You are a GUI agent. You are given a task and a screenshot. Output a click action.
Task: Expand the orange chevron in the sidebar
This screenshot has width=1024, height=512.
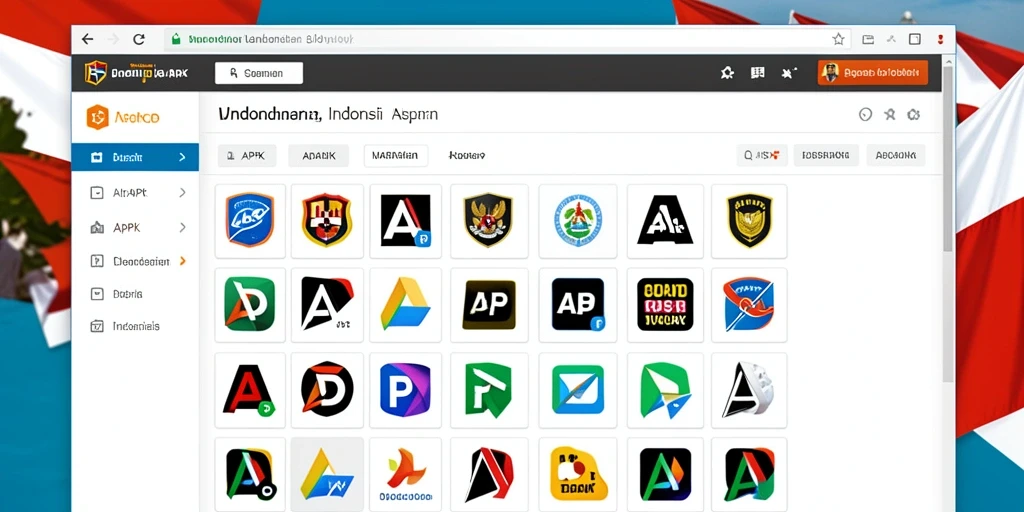pos(182,261)
